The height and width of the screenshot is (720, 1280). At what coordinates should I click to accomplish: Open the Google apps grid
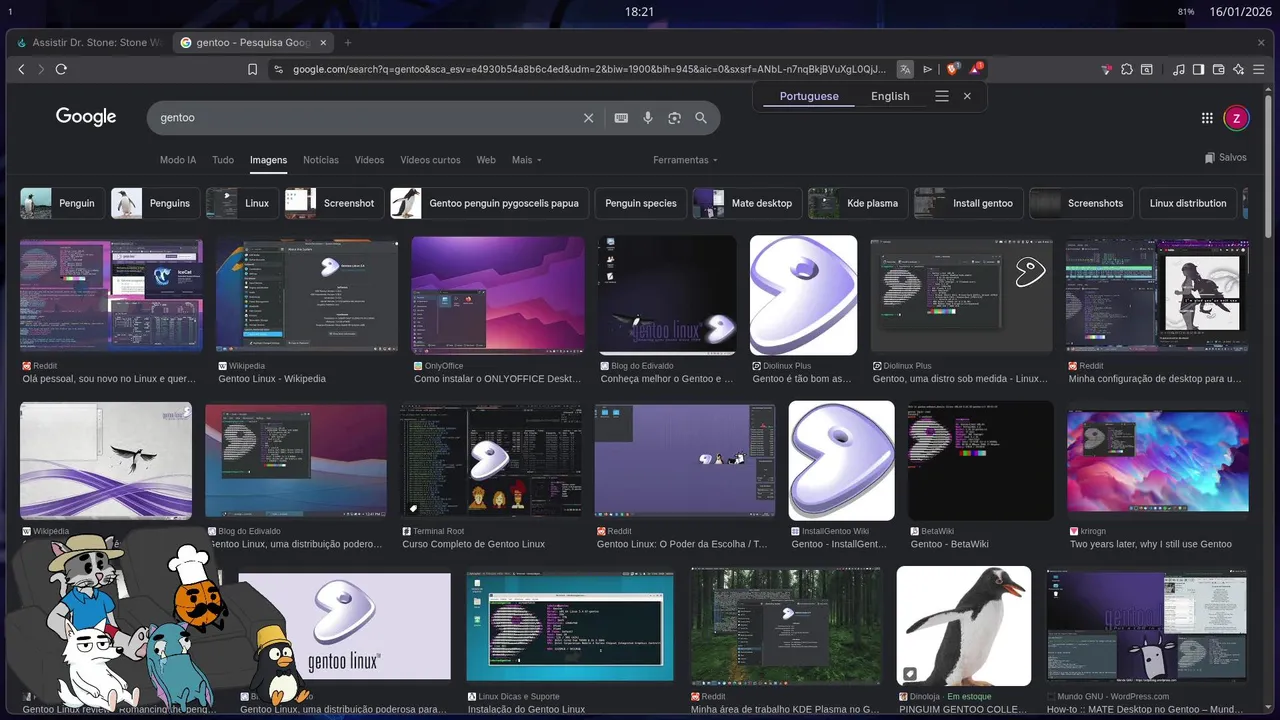pos(1207,118)
